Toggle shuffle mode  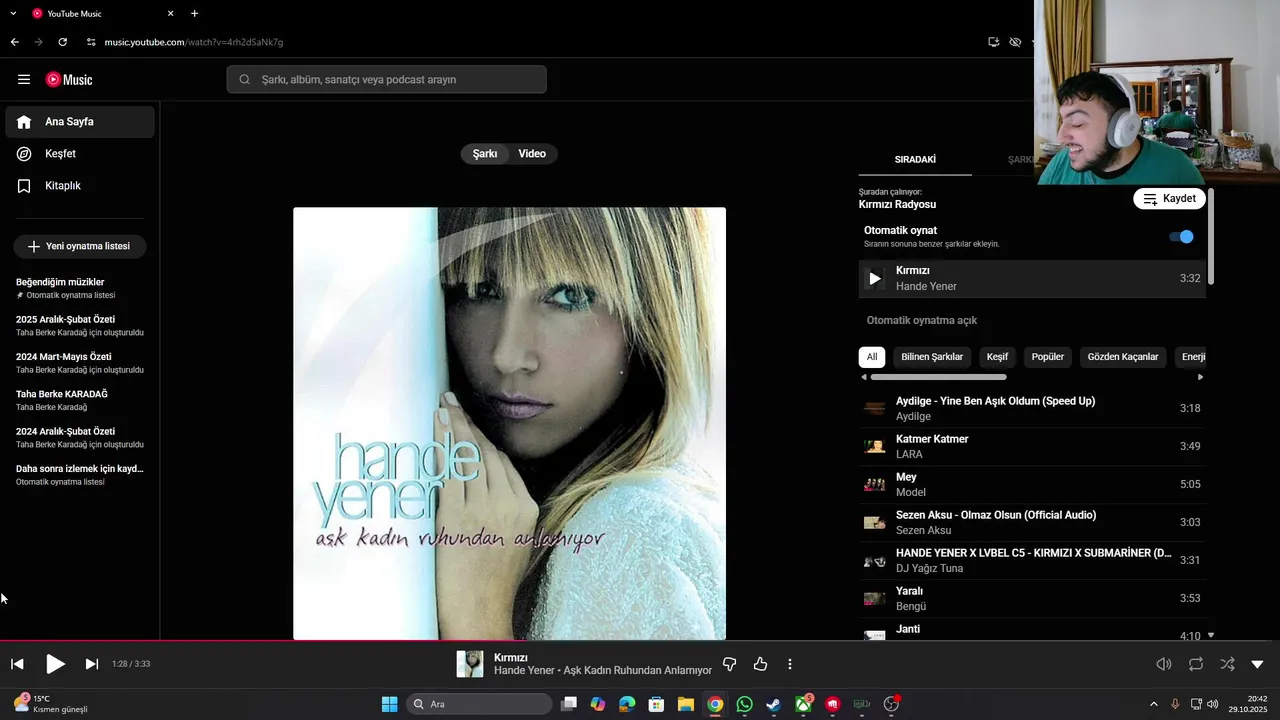click(1227, 664)
